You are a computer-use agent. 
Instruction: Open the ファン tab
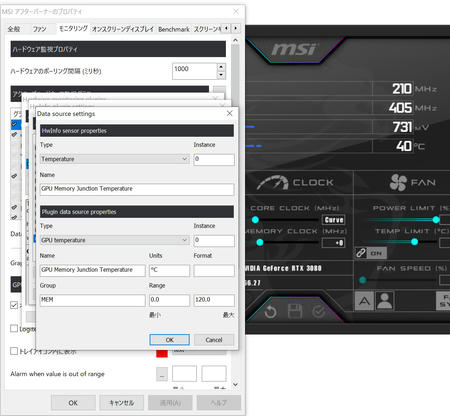(39, 29)
